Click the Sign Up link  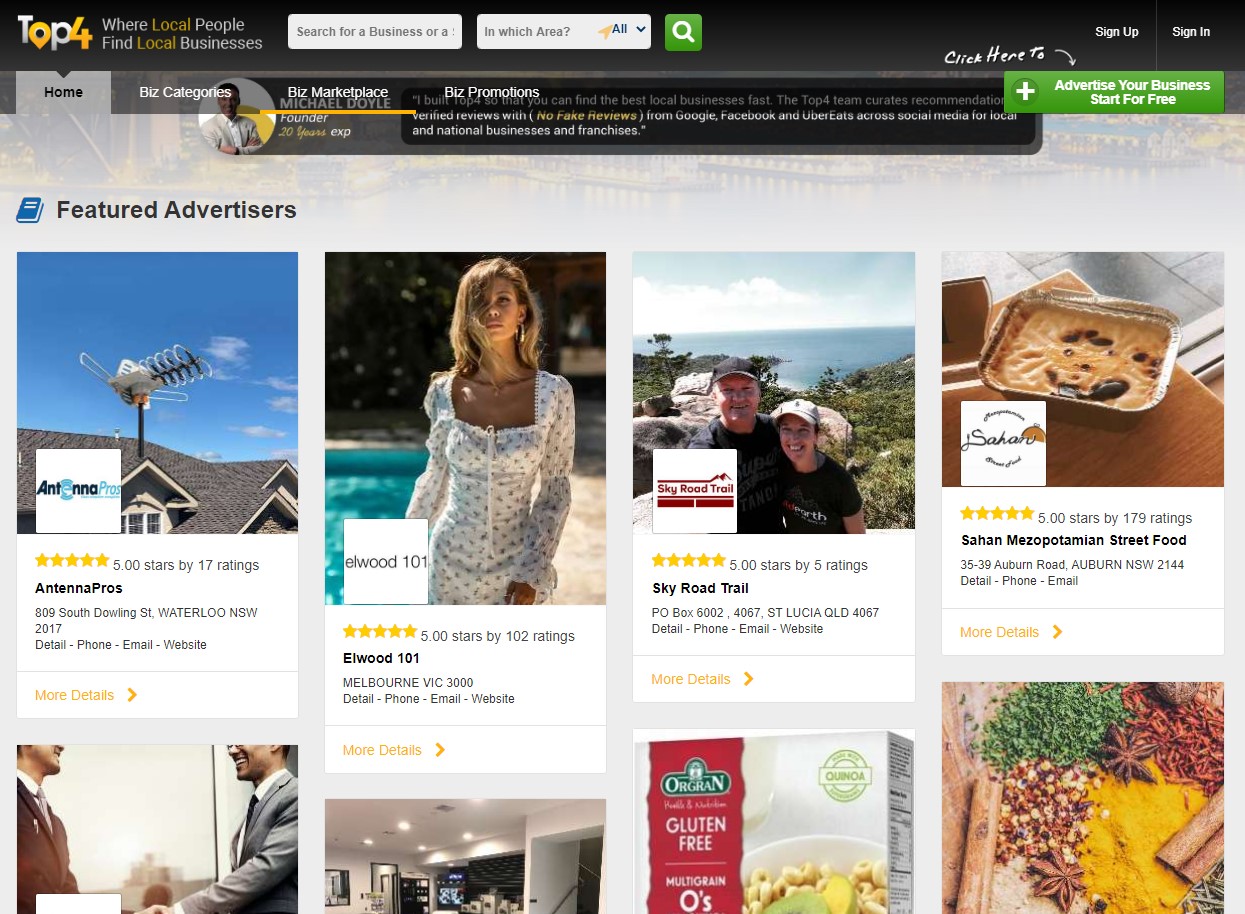click(x=1116, y=32)
